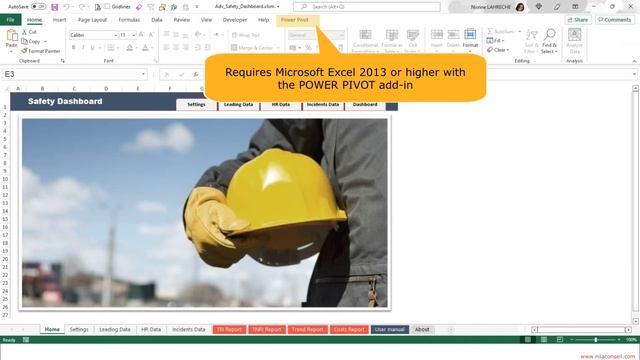
Task: Click Increase Font Size icon
Action: (x=141, y=35)
